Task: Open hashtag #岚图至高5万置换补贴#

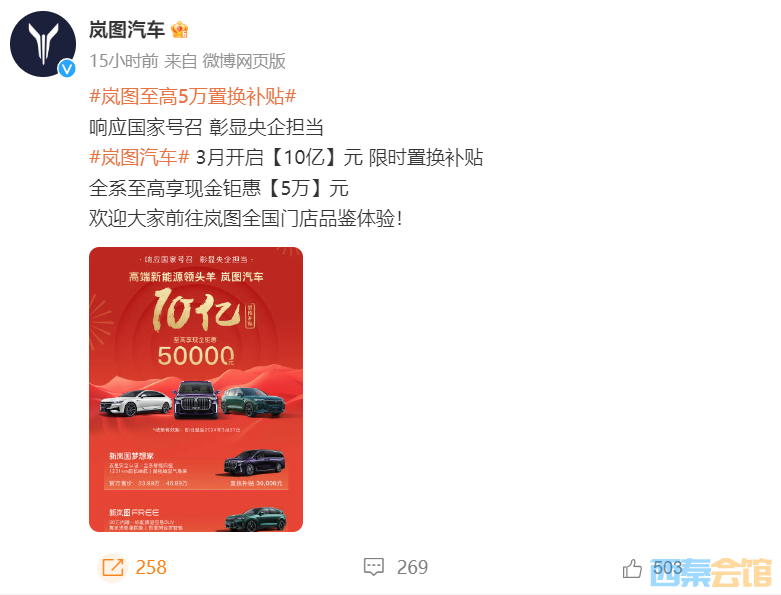Action: coord(193,96)
